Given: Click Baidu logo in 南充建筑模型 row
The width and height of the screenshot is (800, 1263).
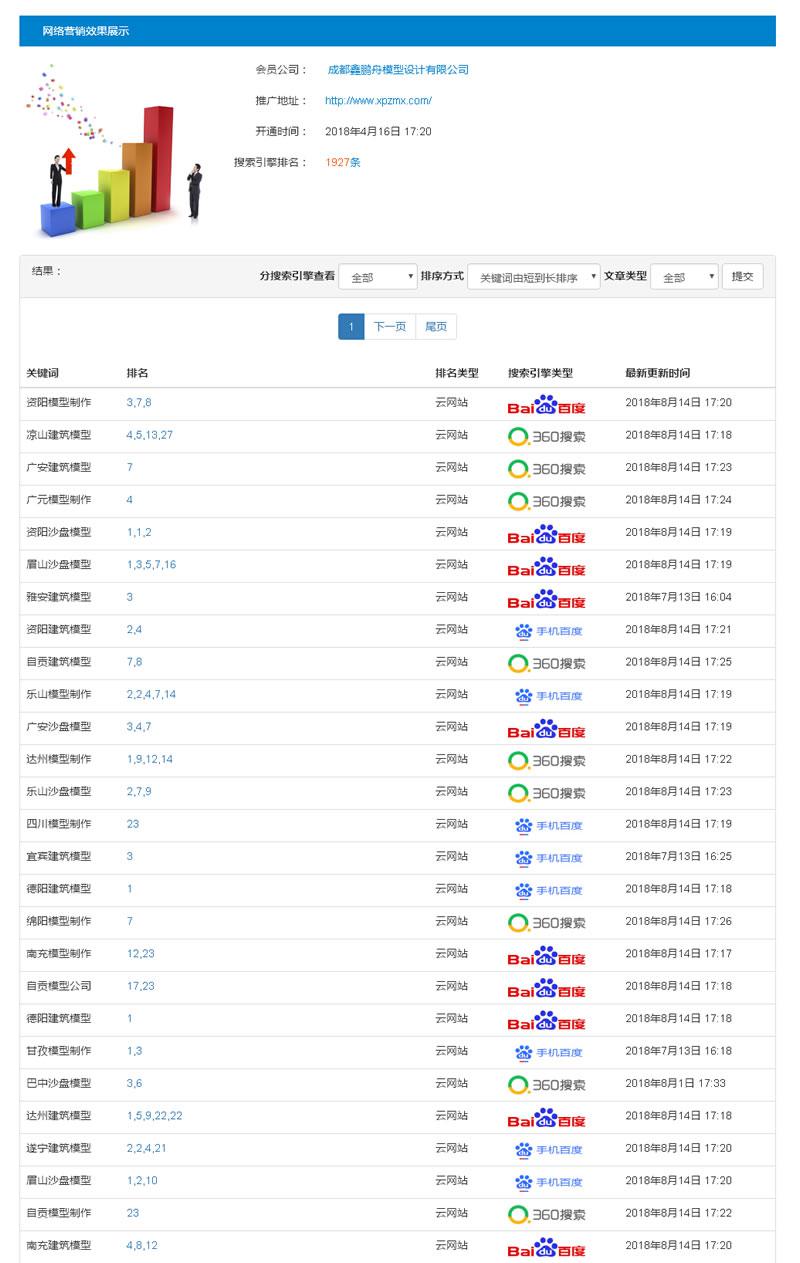Looking at the screenshot, I should (x=546, y=1247).
